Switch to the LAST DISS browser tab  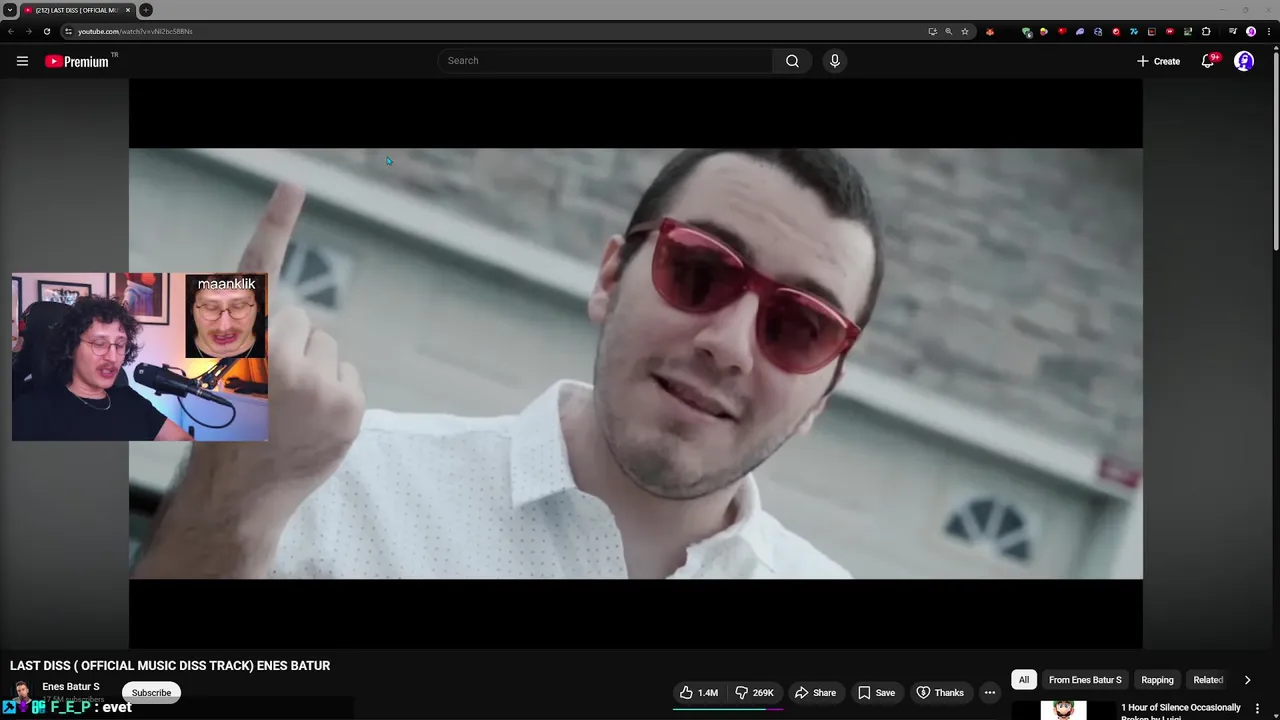(75, 10)
